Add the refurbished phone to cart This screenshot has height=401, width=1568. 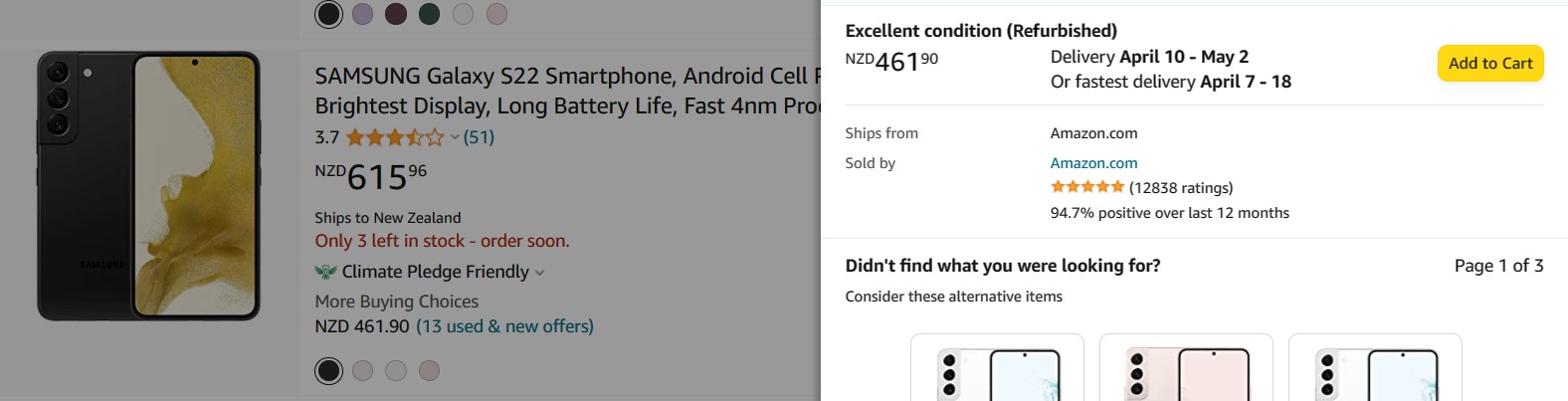(x=1489, y=64)
